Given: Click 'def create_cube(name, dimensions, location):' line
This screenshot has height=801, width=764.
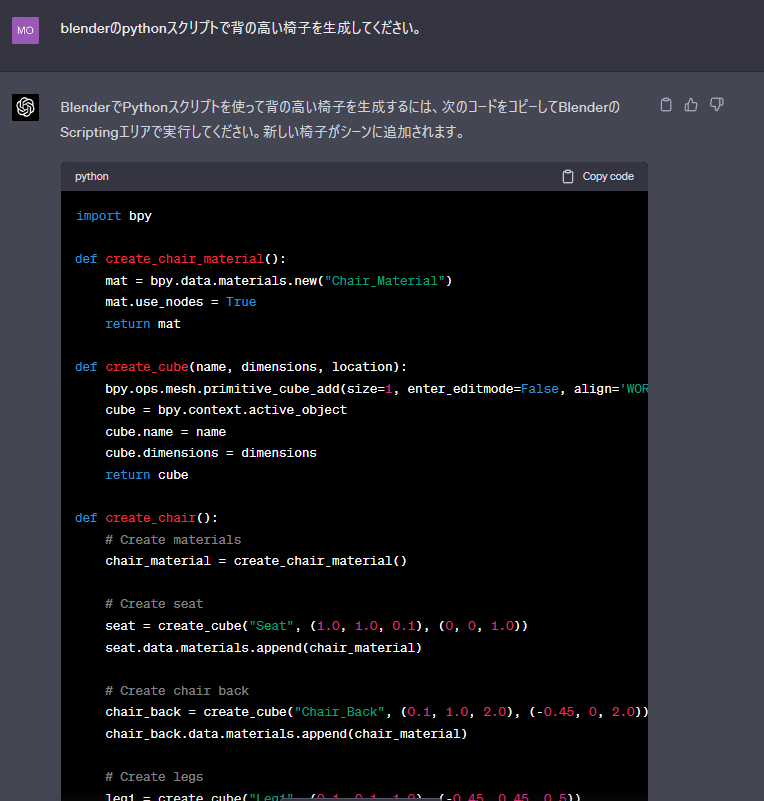Looking at the screenshot, I should (241, 366).
